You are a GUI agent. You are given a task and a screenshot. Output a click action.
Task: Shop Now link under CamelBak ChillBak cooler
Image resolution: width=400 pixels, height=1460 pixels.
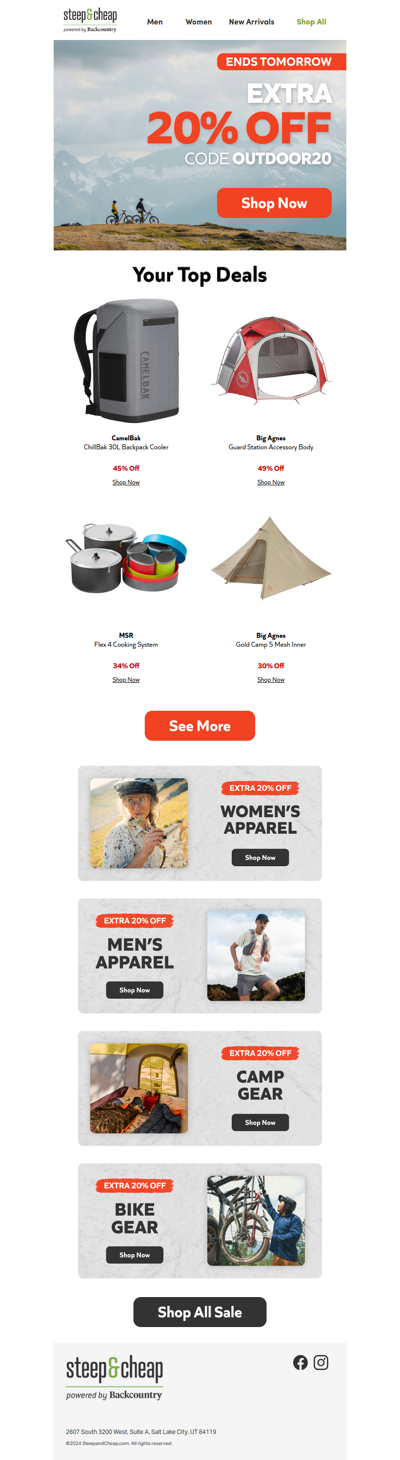coord(126,482)
